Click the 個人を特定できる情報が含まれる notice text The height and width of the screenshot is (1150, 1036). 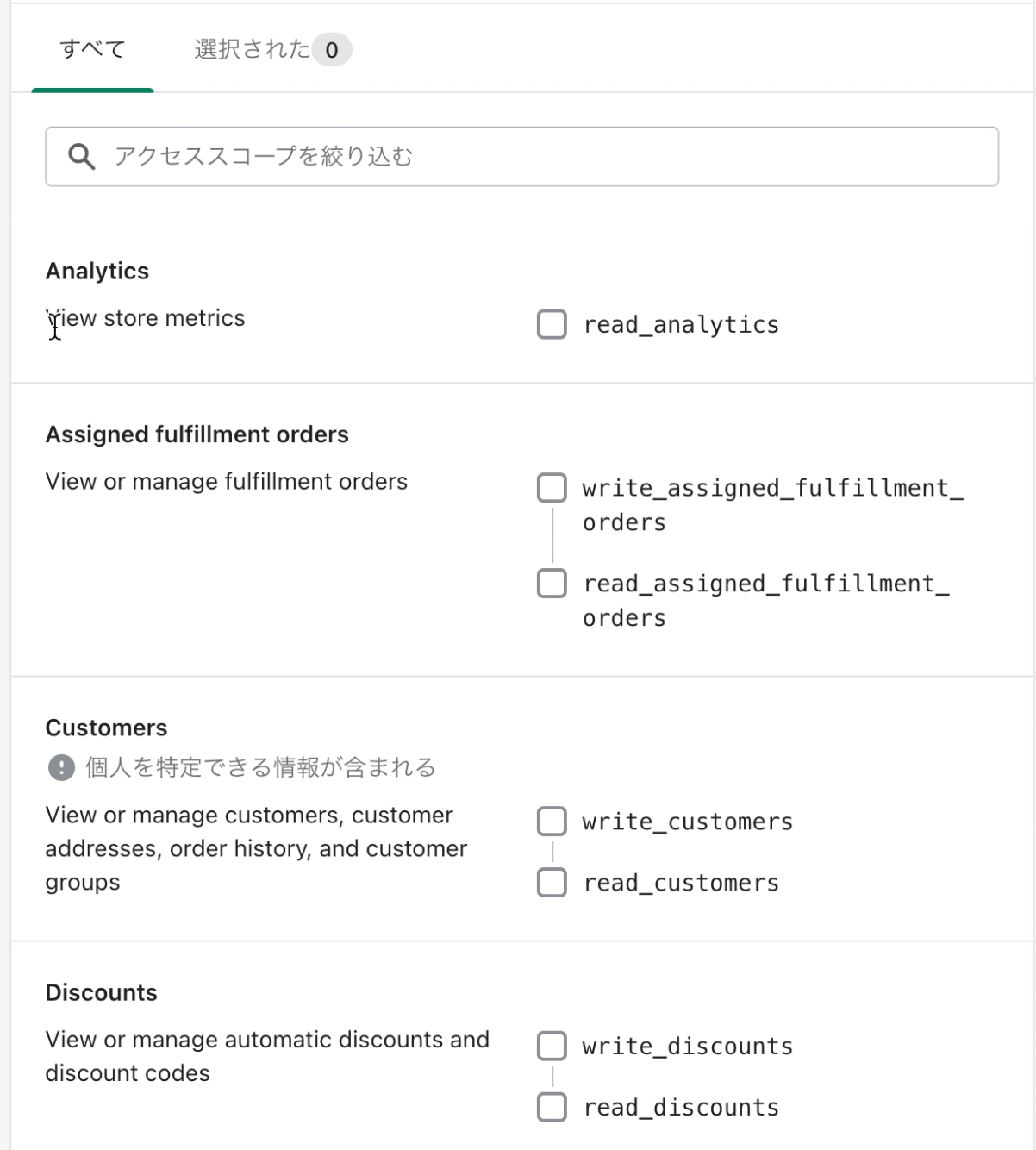coord(260,767)
